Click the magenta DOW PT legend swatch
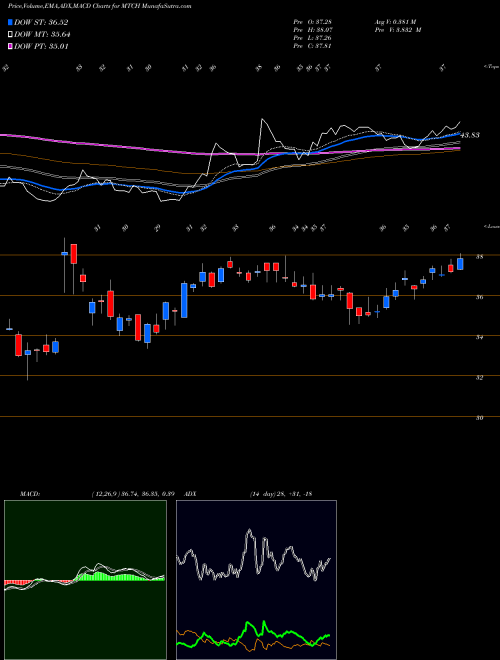The width and height of the screenshot is (500, 660). point(10,46)
